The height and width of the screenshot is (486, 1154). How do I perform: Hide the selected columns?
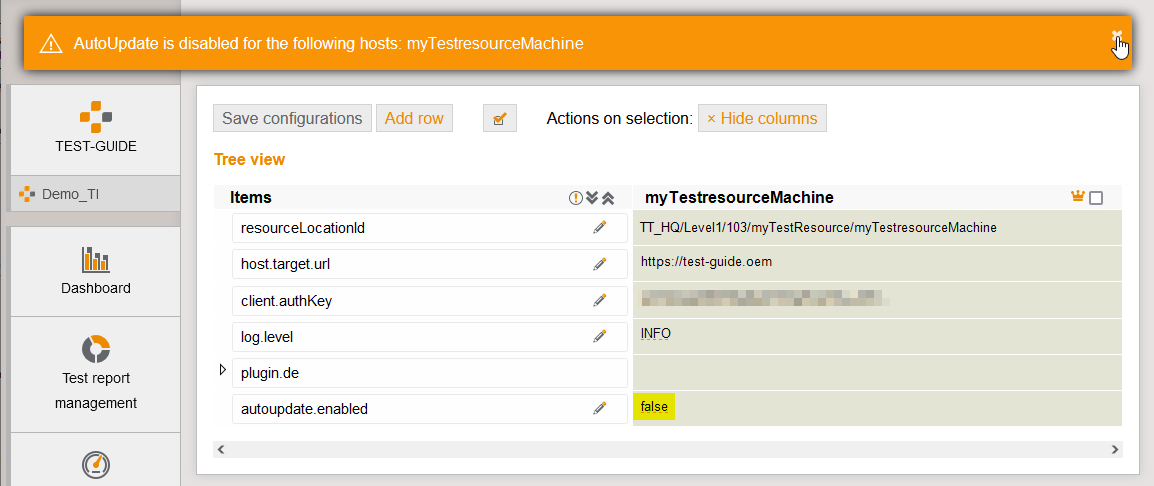point(762,118)
